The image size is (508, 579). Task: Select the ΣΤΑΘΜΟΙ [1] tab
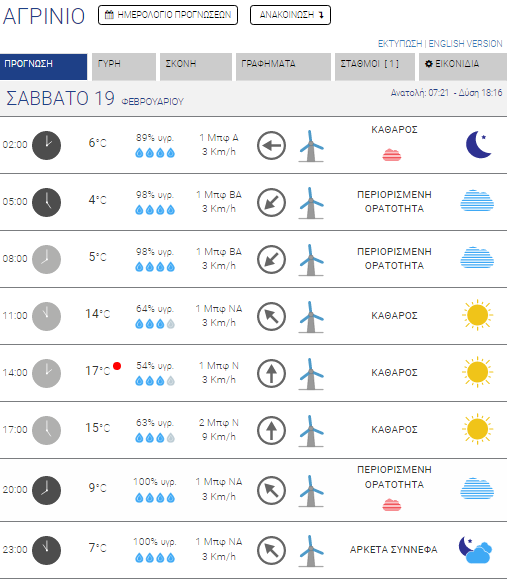pos(375,66)
